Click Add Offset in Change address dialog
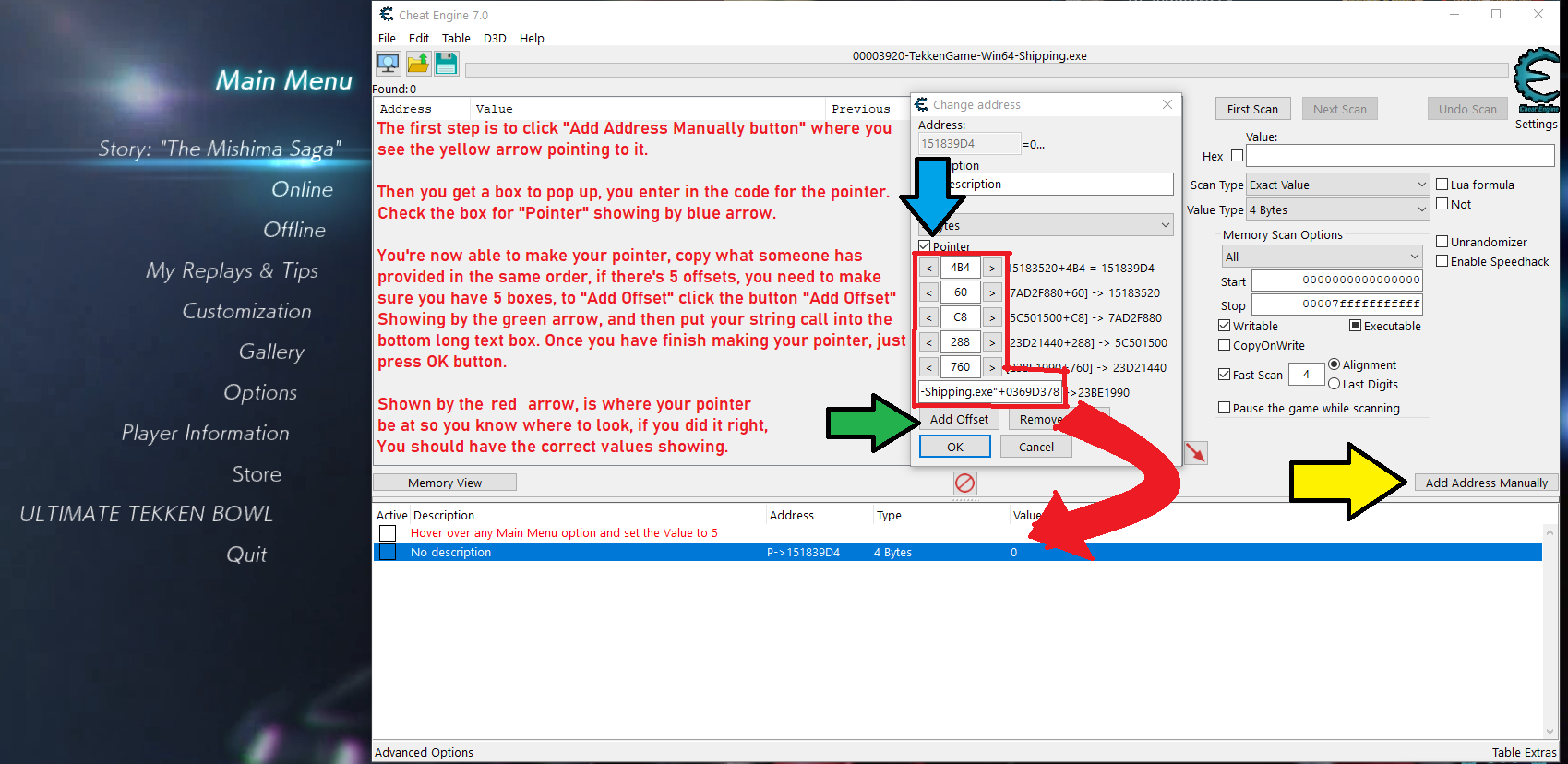The height and width of the screenshot is (764, 1568). point(959,419)
